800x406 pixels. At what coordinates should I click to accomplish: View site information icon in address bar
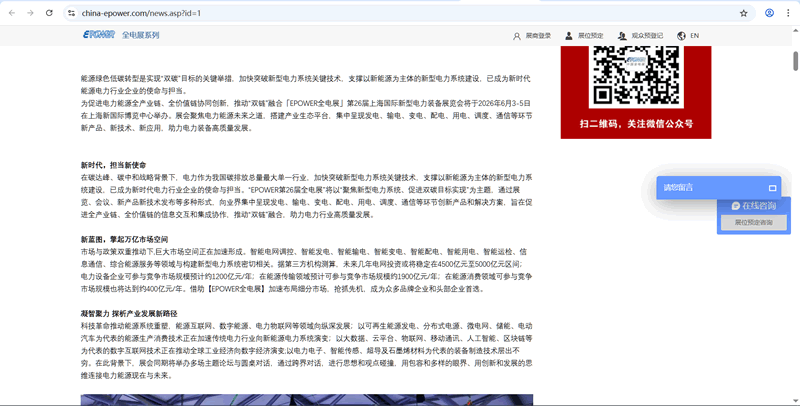[72, 13]
